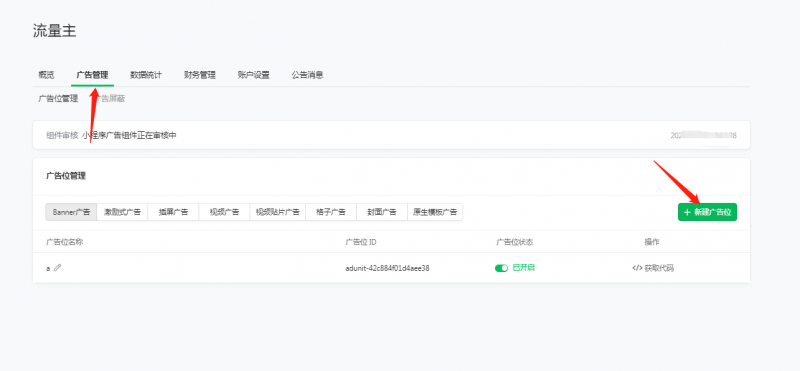The image size is (800, 371).
Task: Toggle the 已开启 ad unit status switch
Action: click(x=502, y=268)
